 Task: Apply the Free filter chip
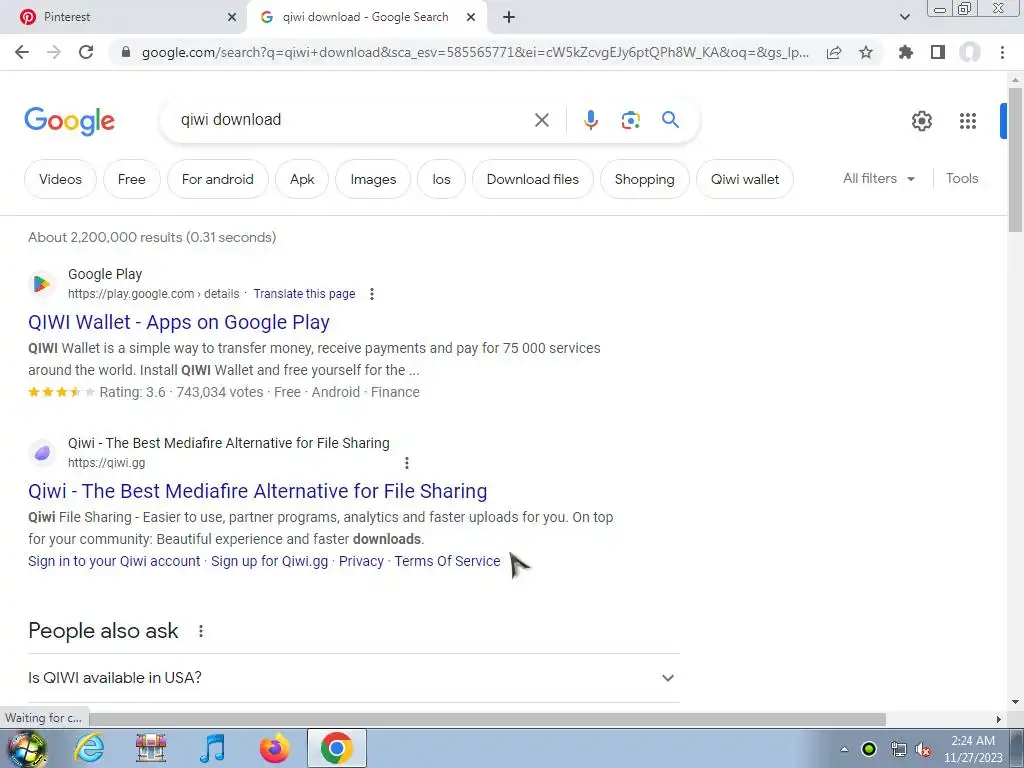131,179
